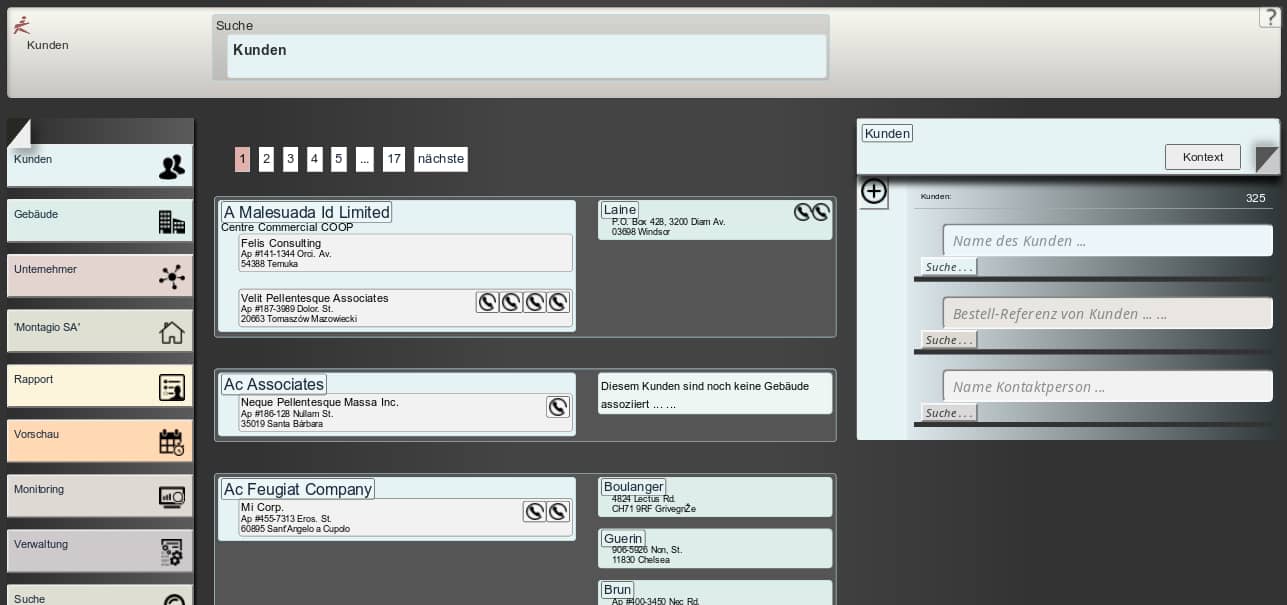The image size is (1287, 605).
Task: Click the 'nächste' pagination link
Action: (x=441, y=159)
